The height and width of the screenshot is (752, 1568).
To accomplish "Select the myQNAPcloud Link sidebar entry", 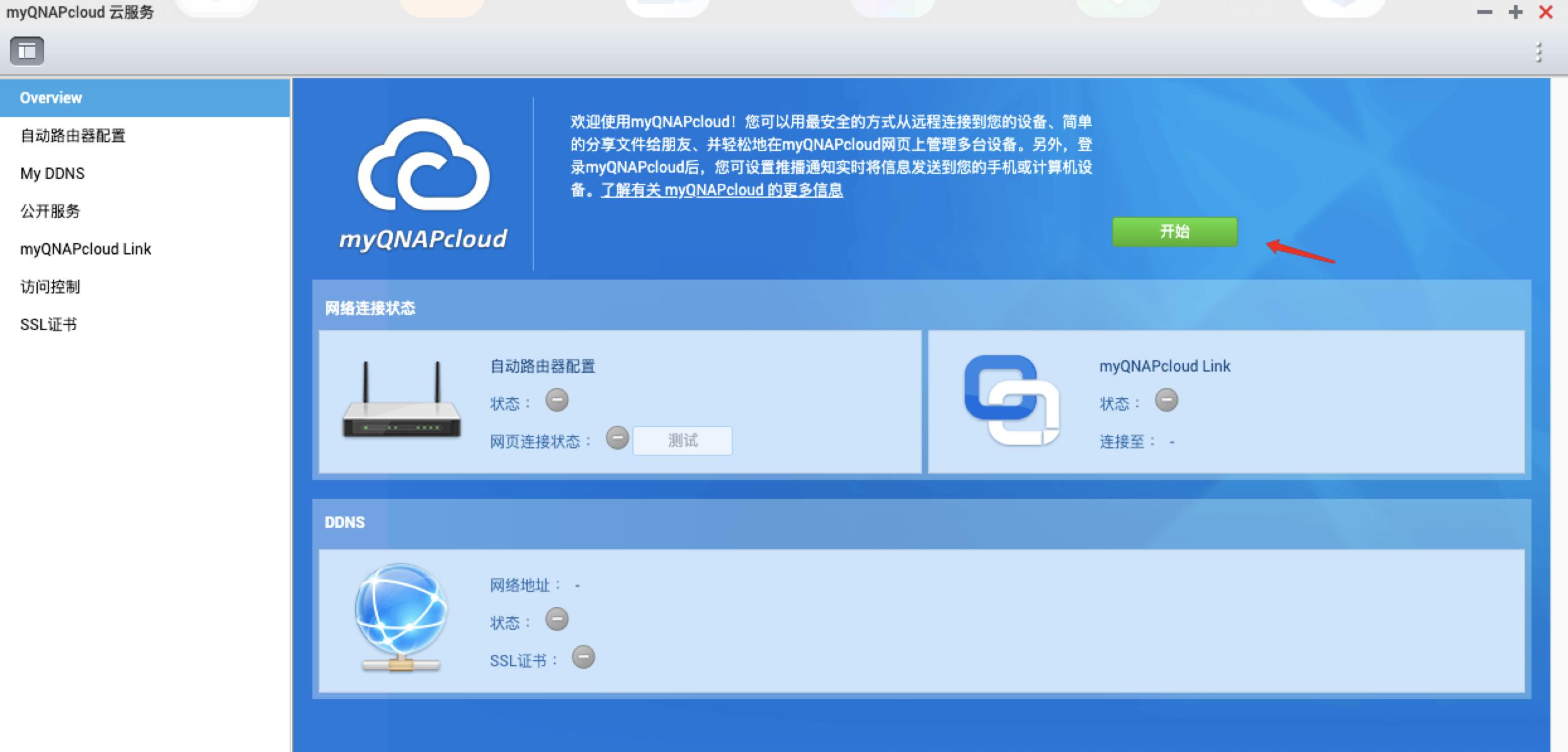I will (x=86, y=249).
